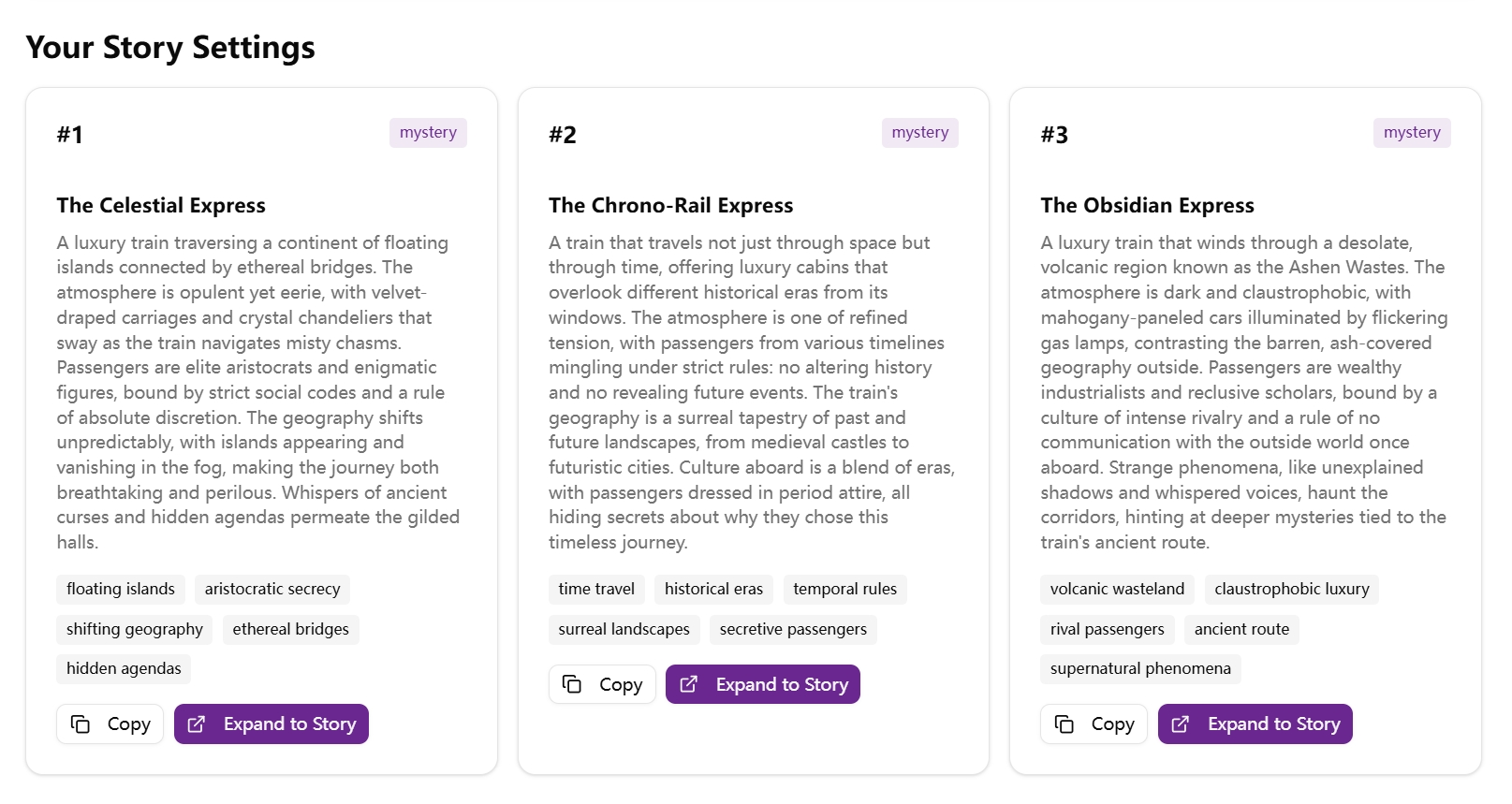
Task: Select the "volcanic wasteland" tag
Action: [x=1116, y=589]
